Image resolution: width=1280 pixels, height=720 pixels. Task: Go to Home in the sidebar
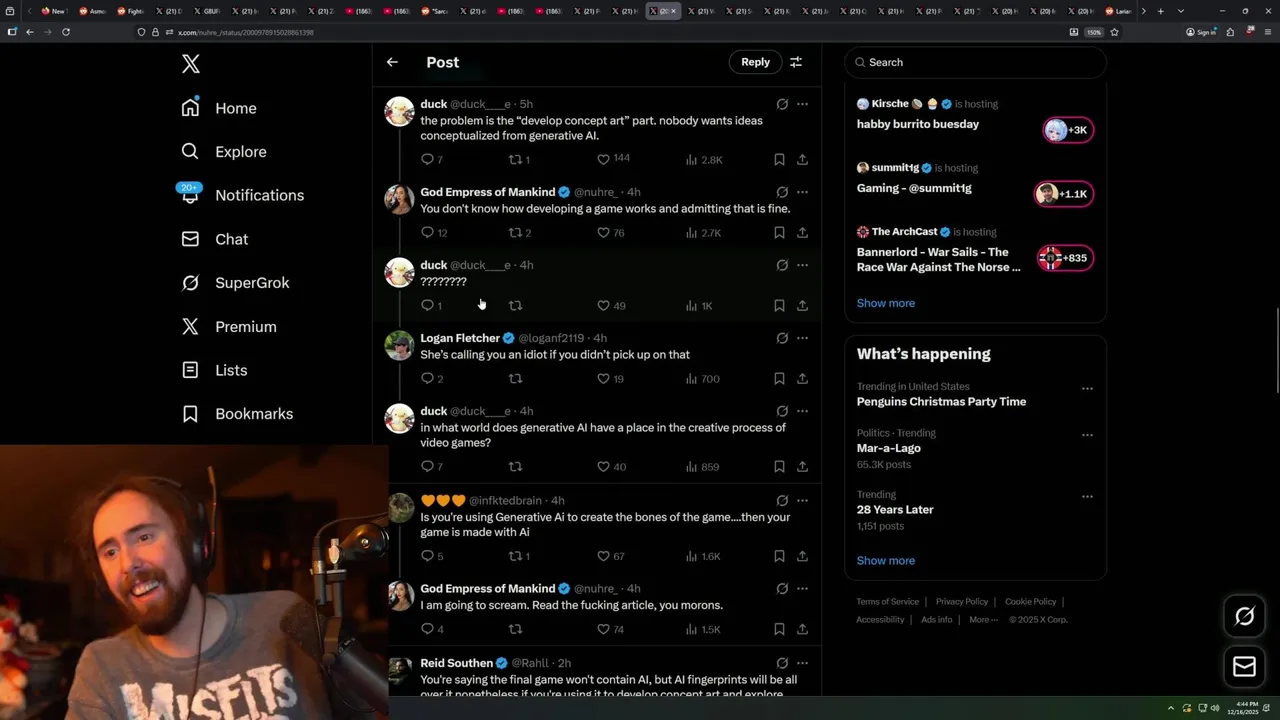[219, 108]
